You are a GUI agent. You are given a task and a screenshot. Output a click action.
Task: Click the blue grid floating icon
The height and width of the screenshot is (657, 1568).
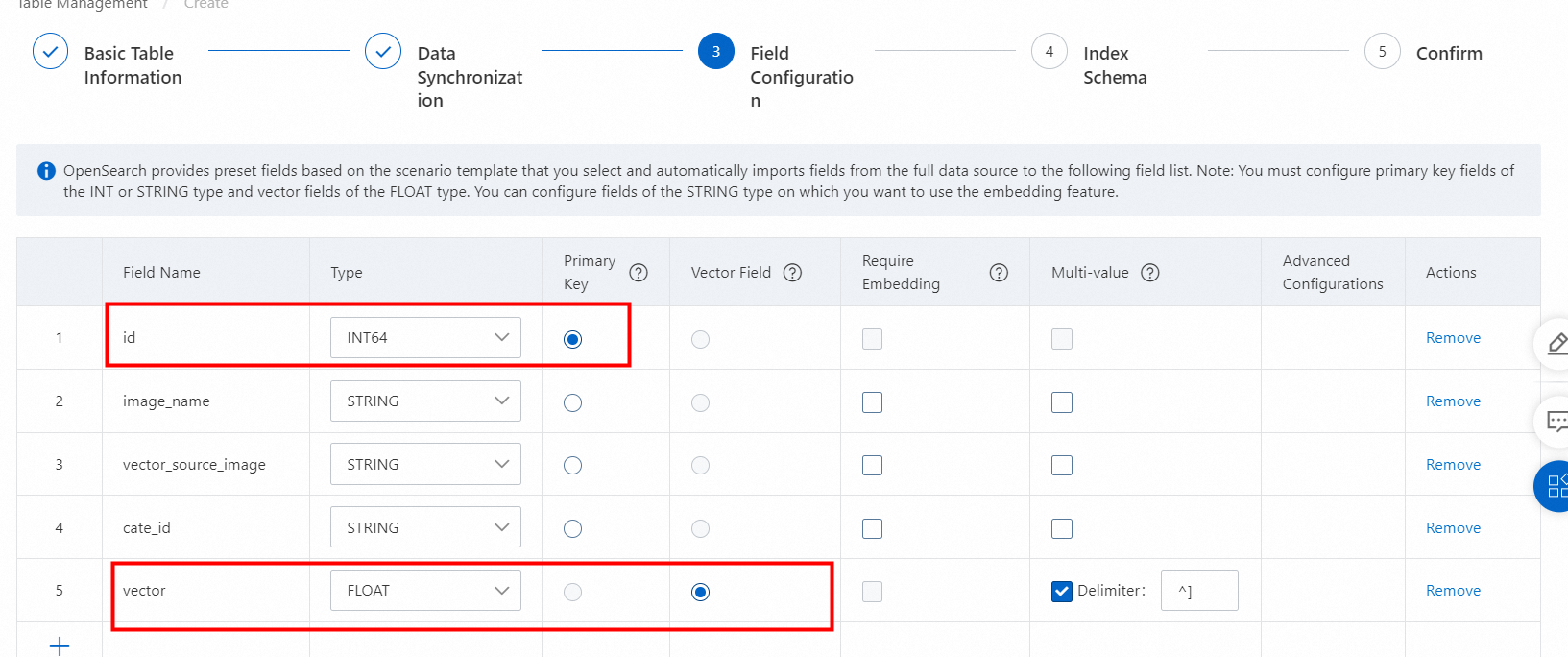pyautogui.click(x=1556, y=486)
